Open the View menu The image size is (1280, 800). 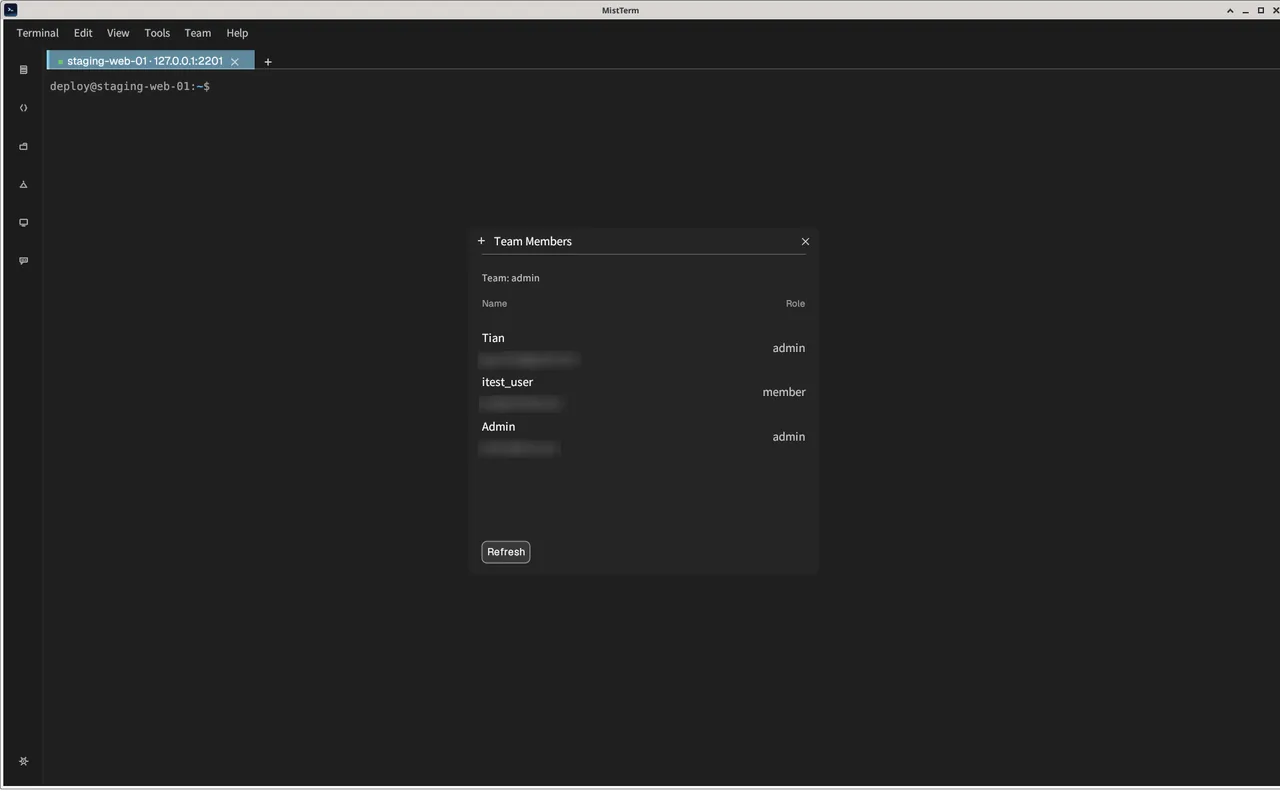[118, 33]
